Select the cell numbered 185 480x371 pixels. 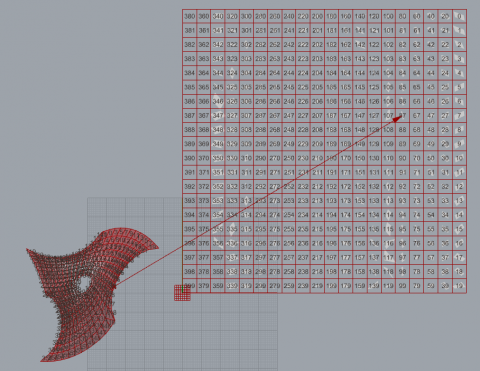point(331,87)
